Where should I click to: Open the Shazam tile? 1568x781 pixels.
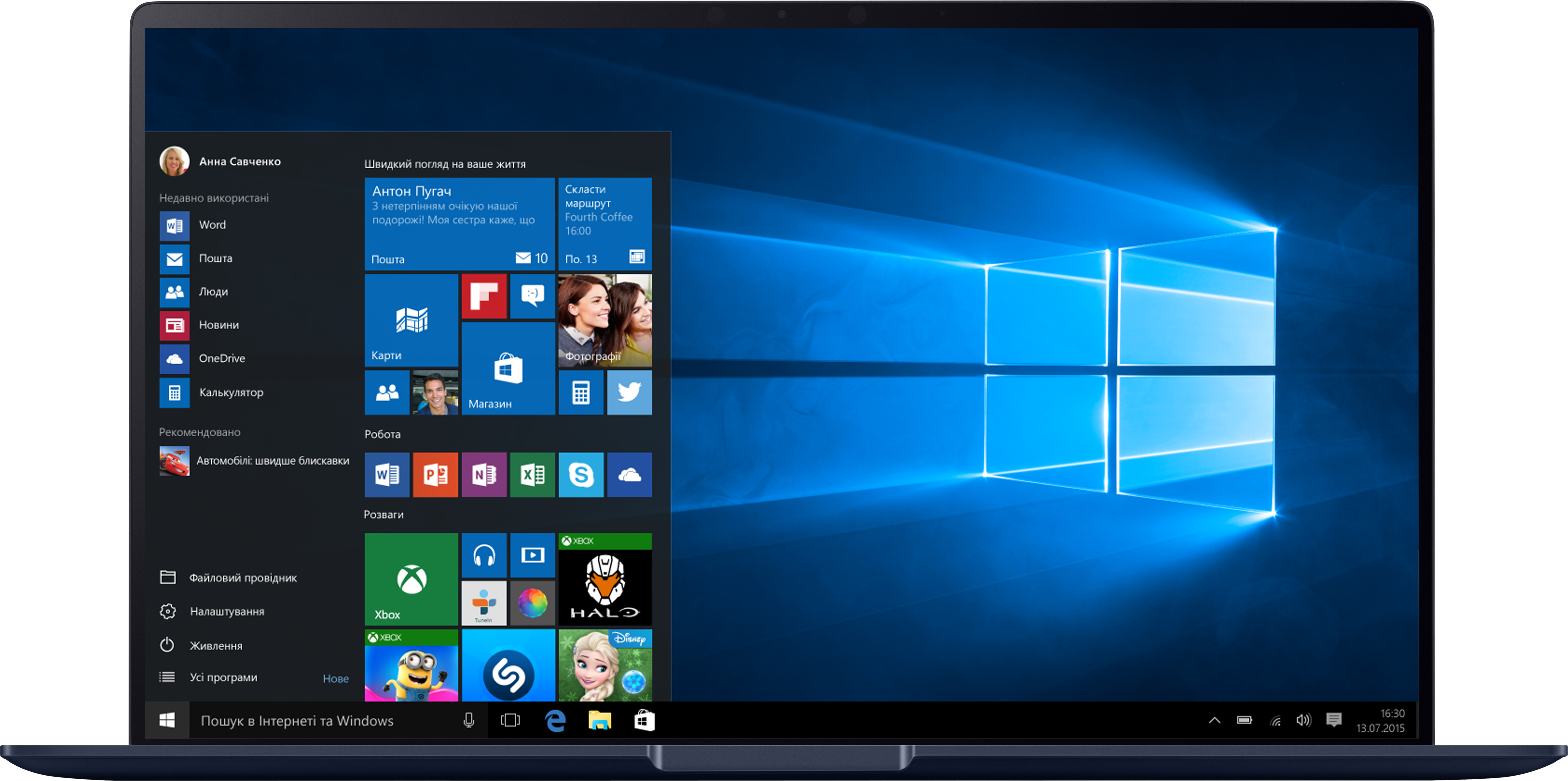coord(508,667)
